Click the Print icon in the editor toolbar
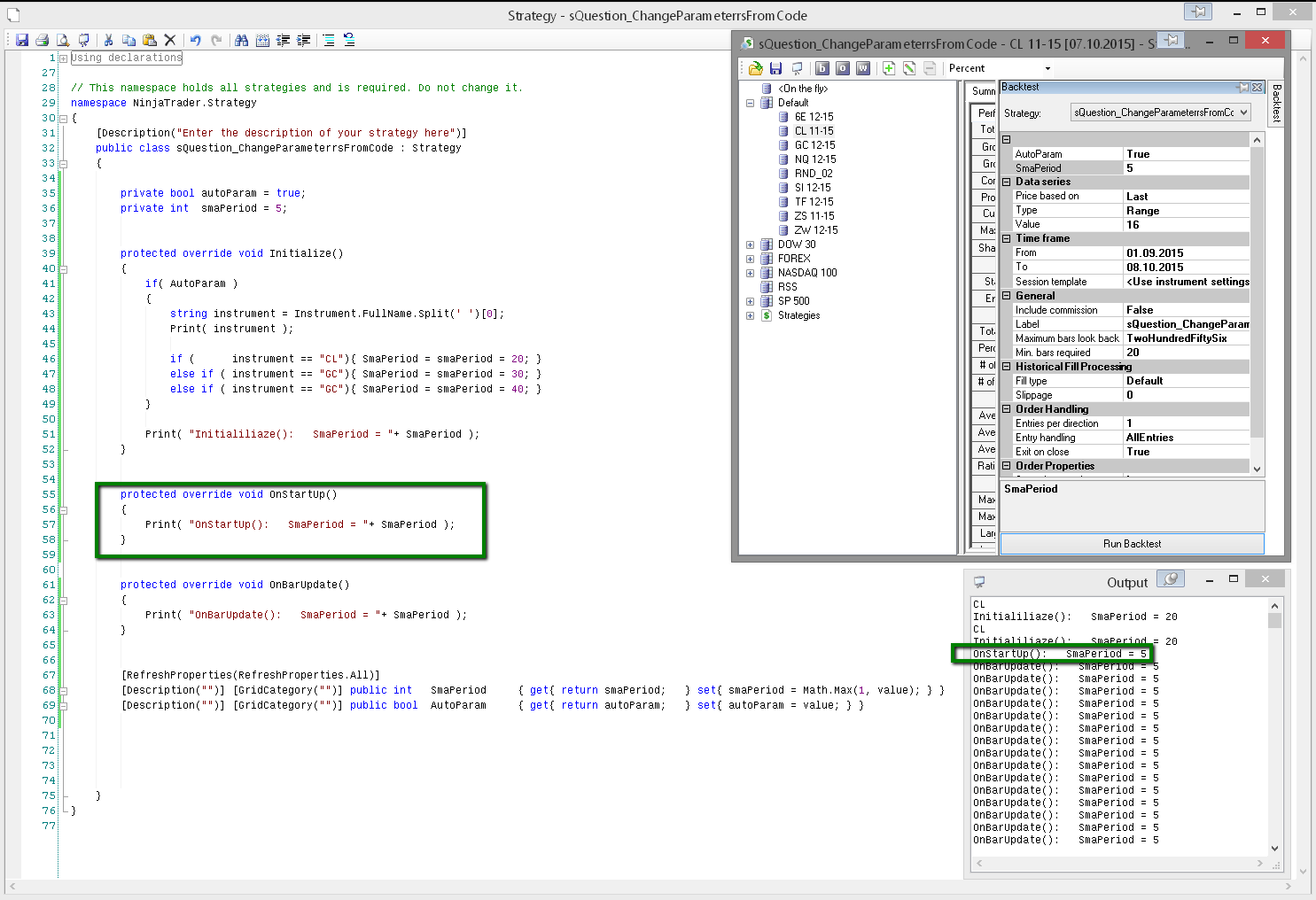Screen dimensions: 1316x900 (x=42, y=40)
